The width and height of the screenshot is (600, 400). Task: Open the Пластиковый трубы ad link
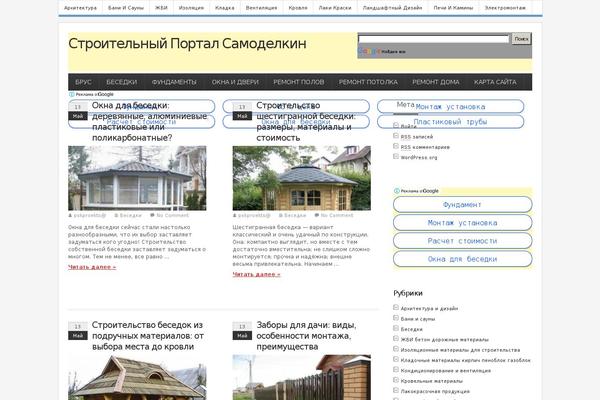450,122
